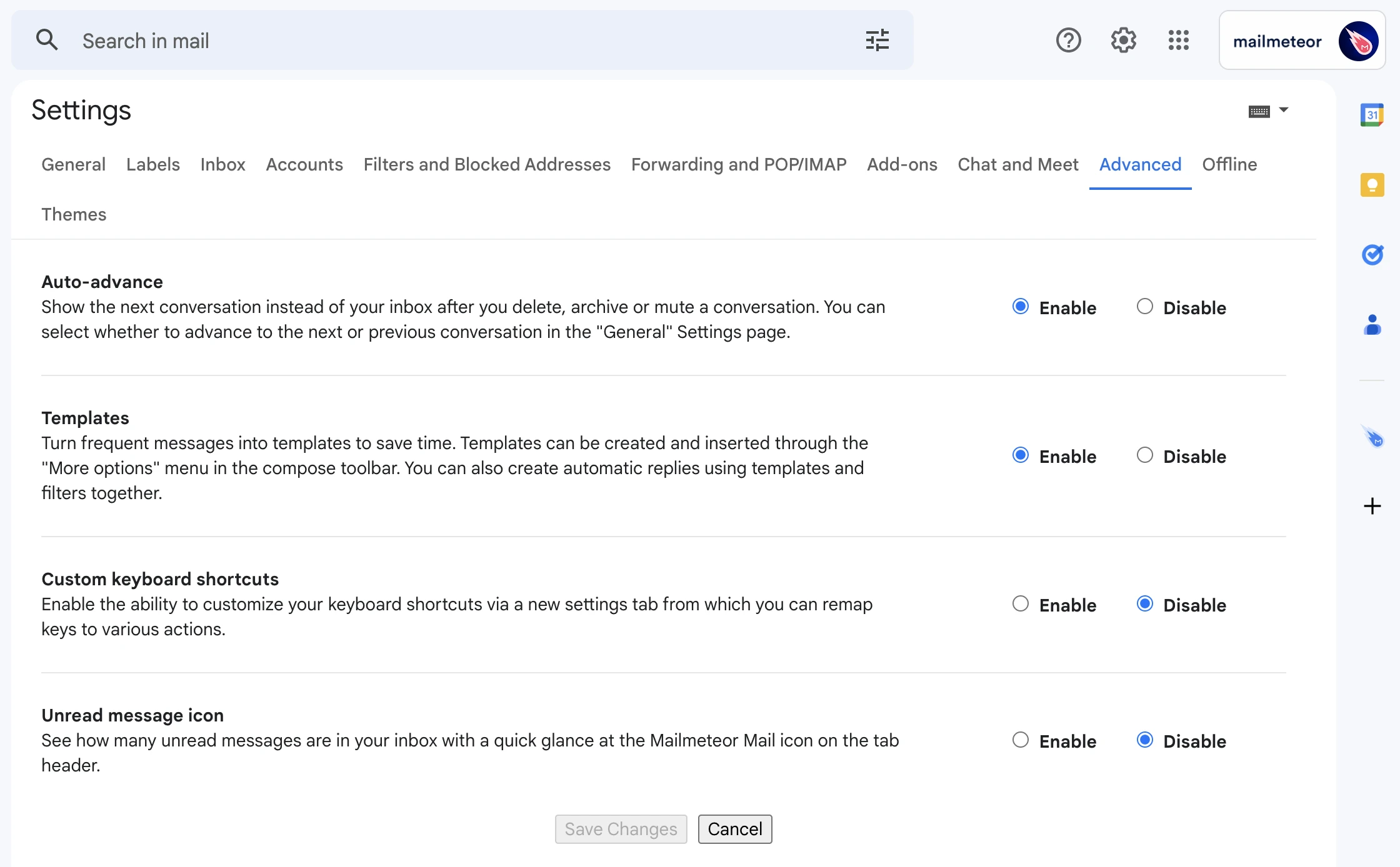Image resolution: width=1400 pixels, height=867 pixels.
Task: Switch to the Add-ons tab
Action: coord(902,164)
